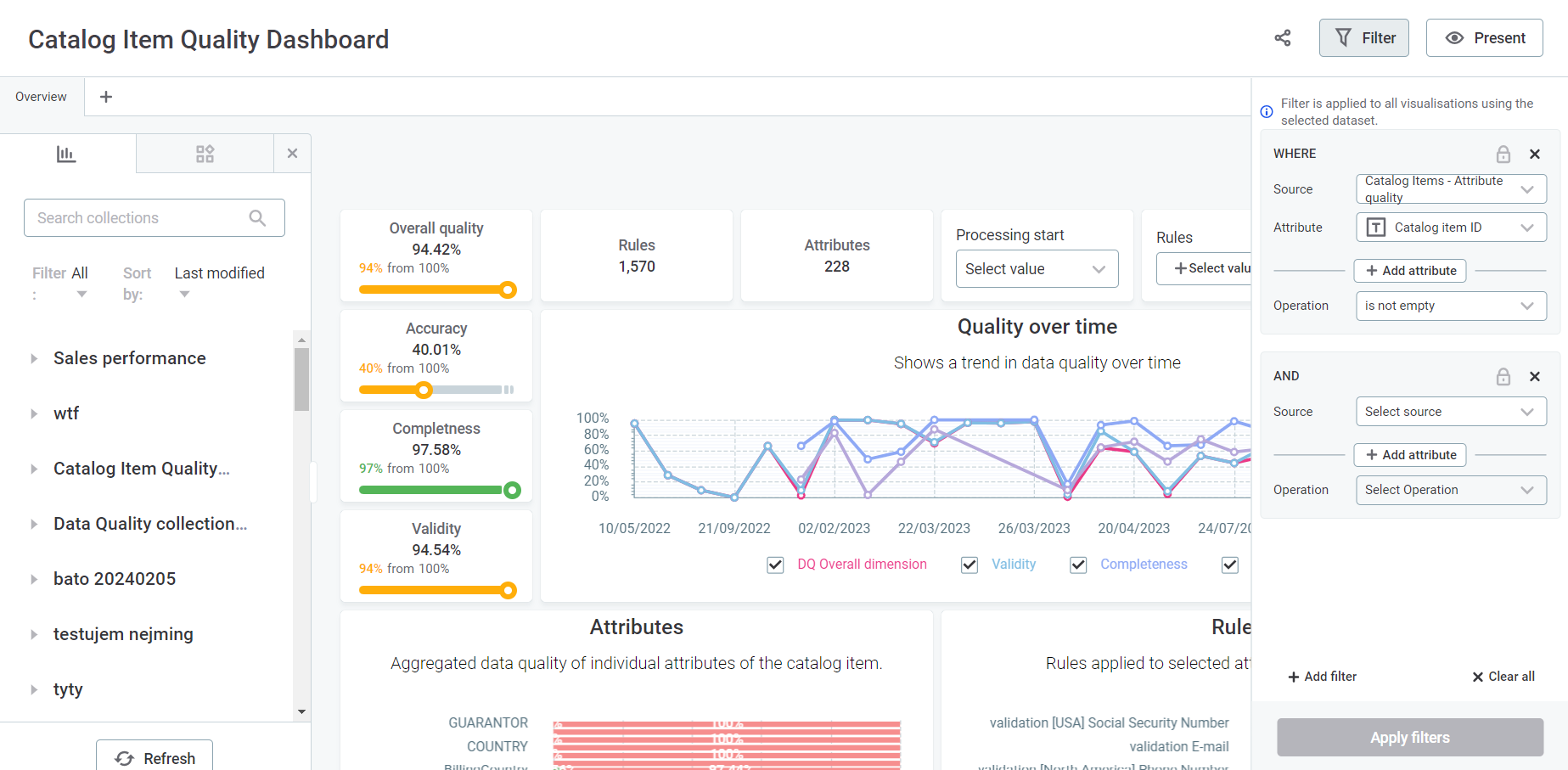The image size is (1568, 770).
Task: Open the Processing start Select value dropdown
Action: pyautogui.click(x=1037, y=268)
